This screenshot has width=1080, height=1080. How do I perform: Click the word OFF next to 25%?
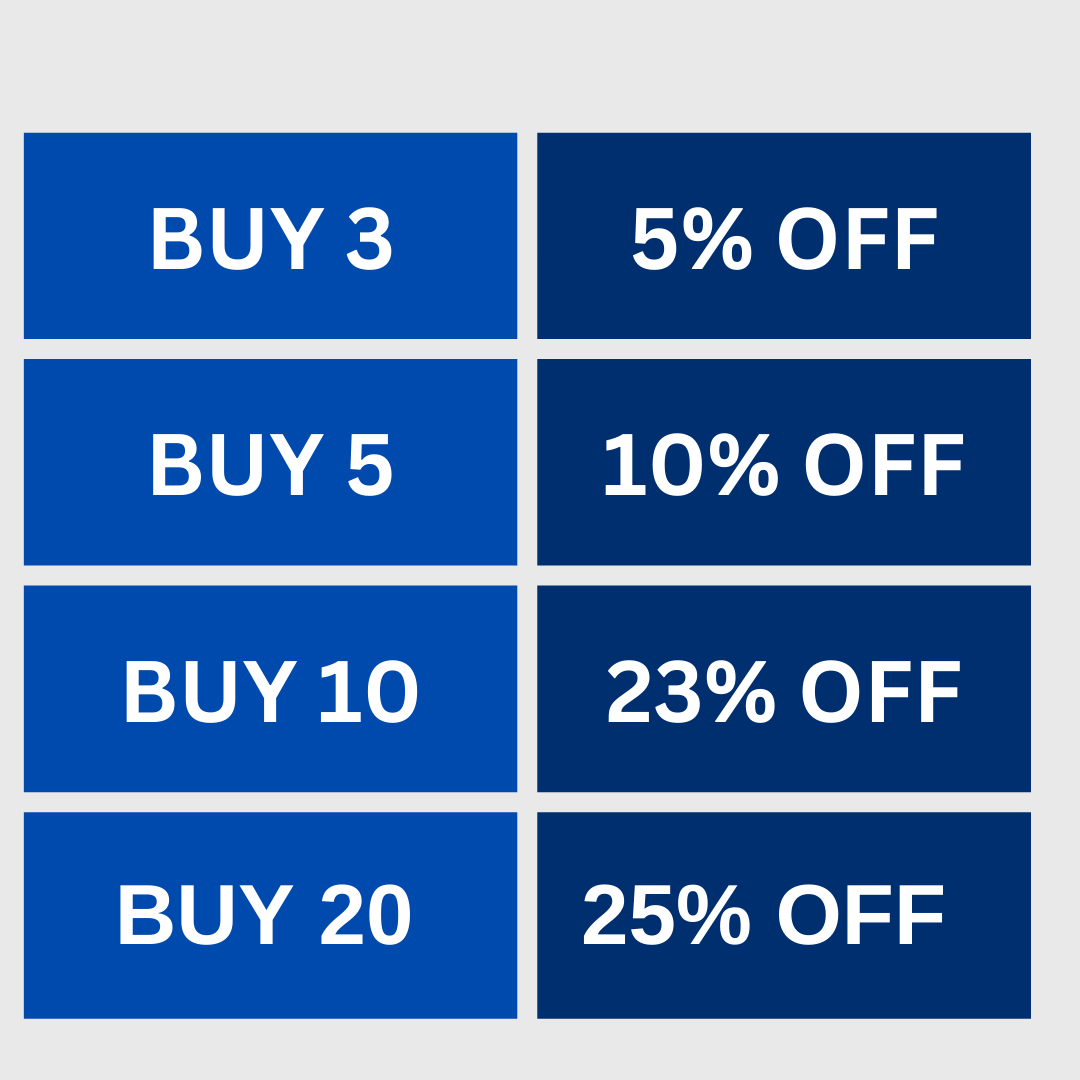(x=860, y=914)
